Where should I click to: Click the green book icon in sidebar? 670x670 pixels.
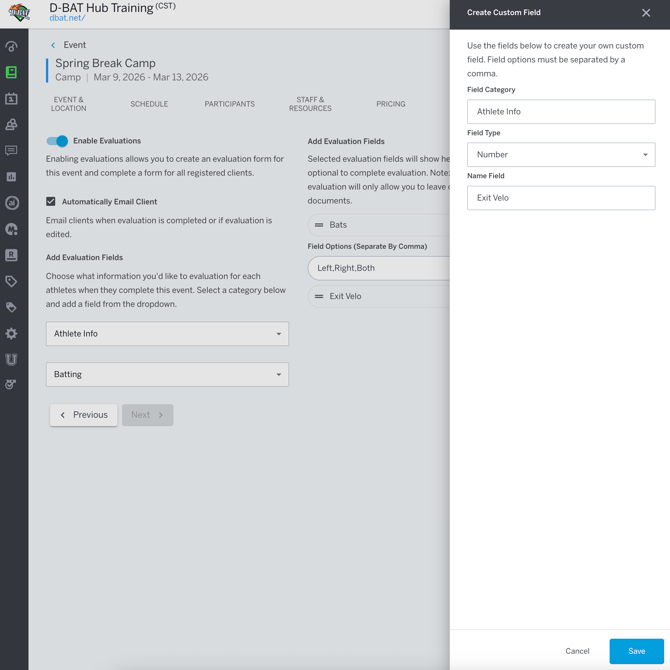(11, 72)
